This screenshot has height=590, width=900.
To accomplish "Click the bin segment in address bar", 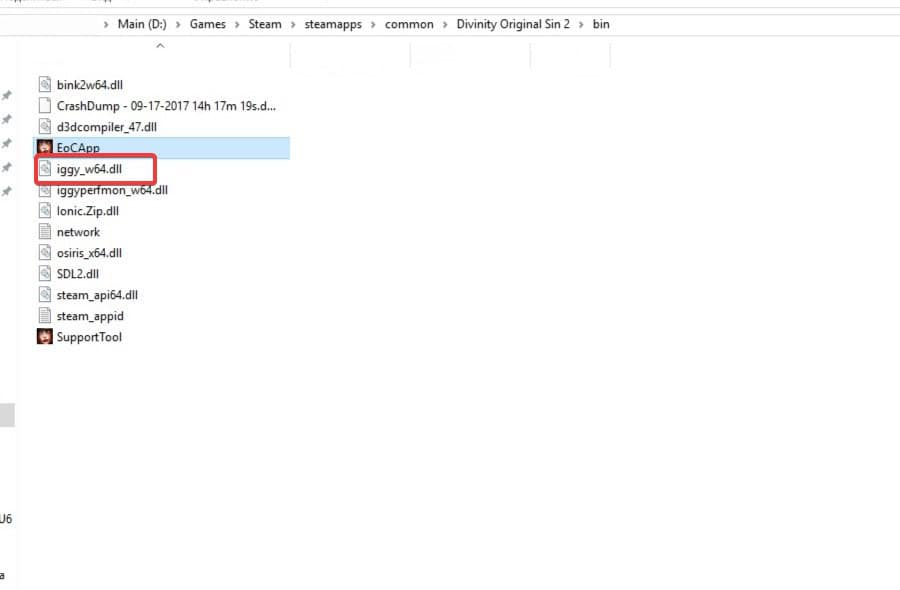I will pyautogui.click(x=601, y=24).
